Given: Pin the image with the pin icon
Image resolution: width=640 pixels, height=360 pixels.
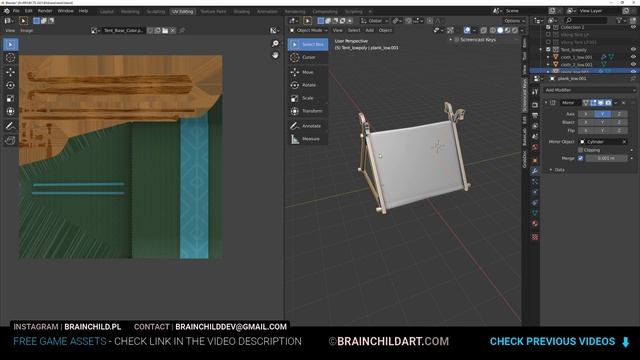Looking at the screenshot, I should (182, 30).
